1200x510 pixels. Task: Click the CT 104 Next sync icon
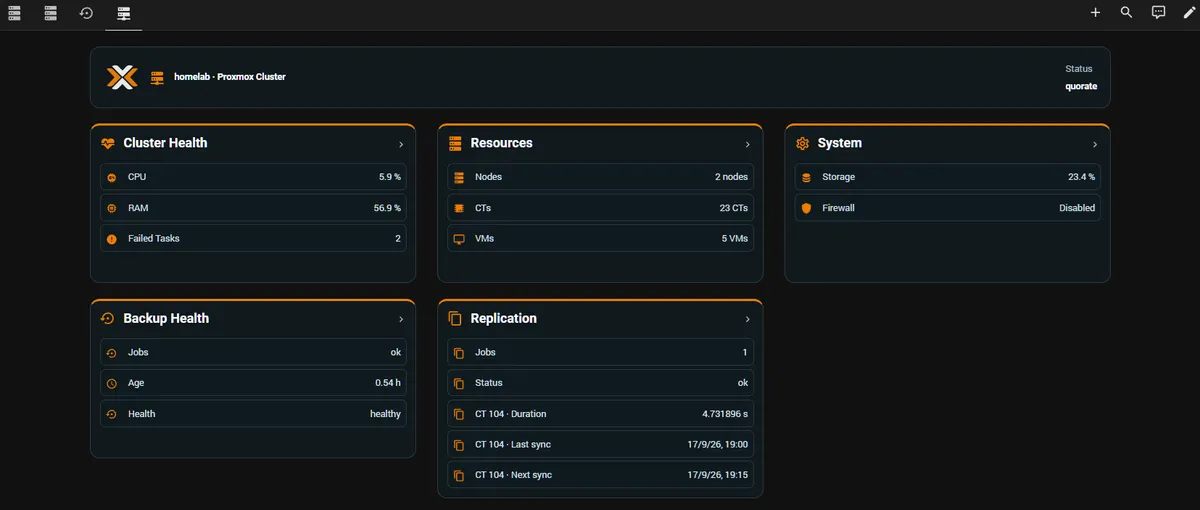coord(459,475)
